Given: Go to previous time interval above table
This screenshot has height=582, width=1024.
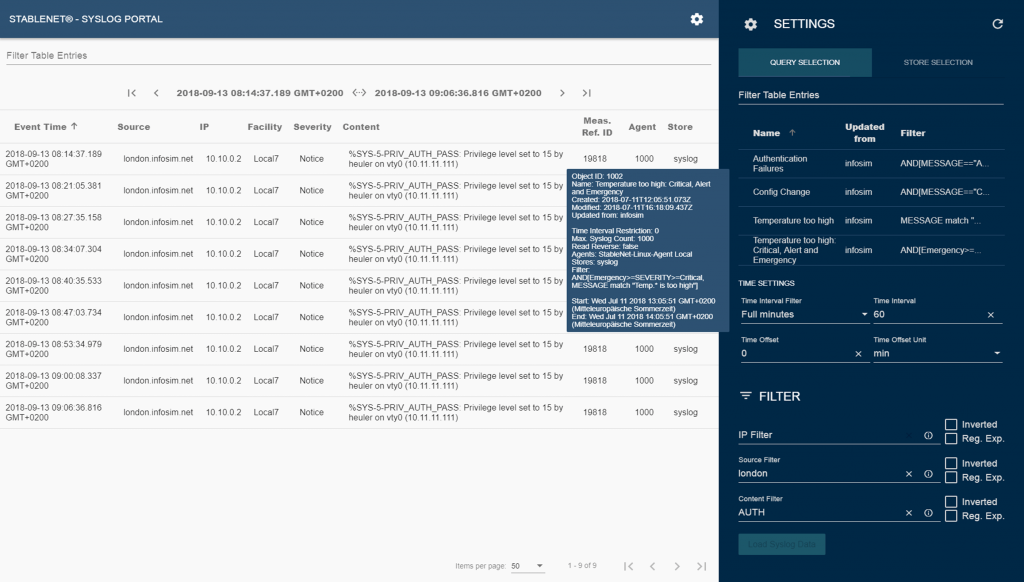Looking at the screenshot, I should click(x=156, y=93).
